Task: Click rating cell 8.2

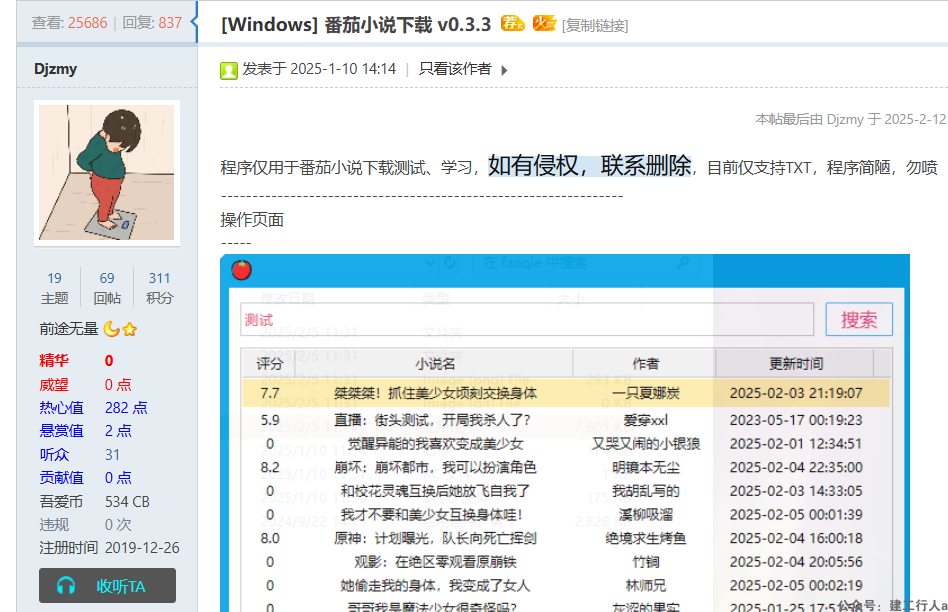Action: (x=270, y=467)
